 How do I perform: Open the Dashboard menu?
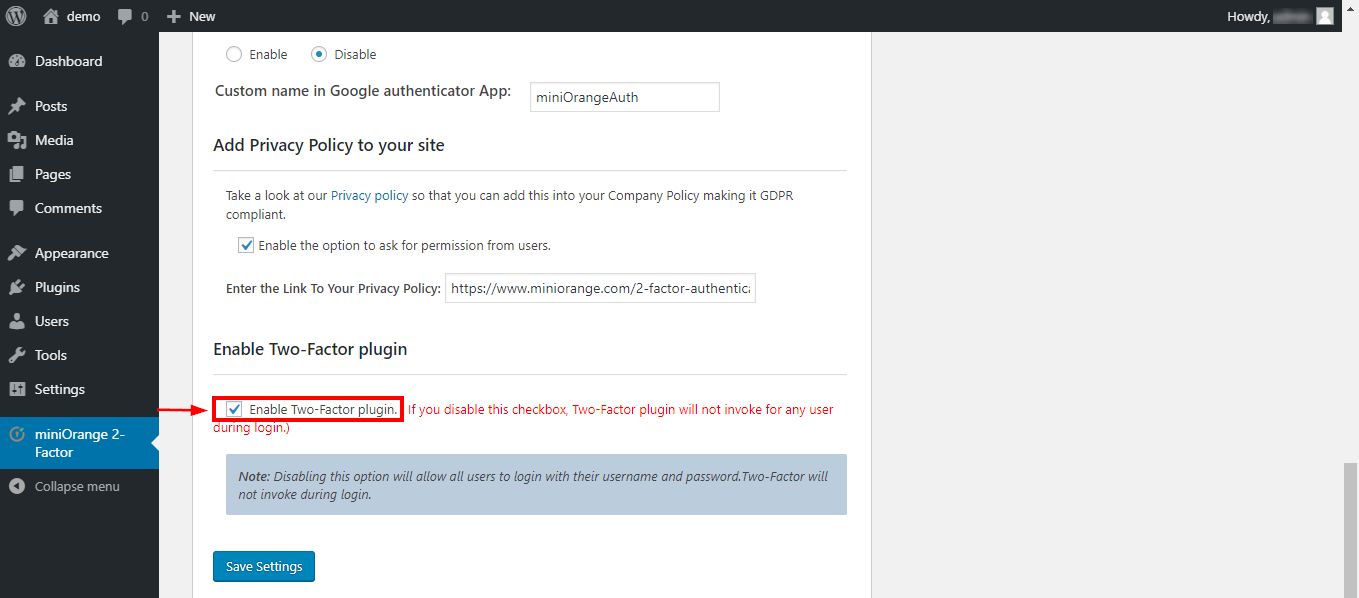[x=79, y=61]
